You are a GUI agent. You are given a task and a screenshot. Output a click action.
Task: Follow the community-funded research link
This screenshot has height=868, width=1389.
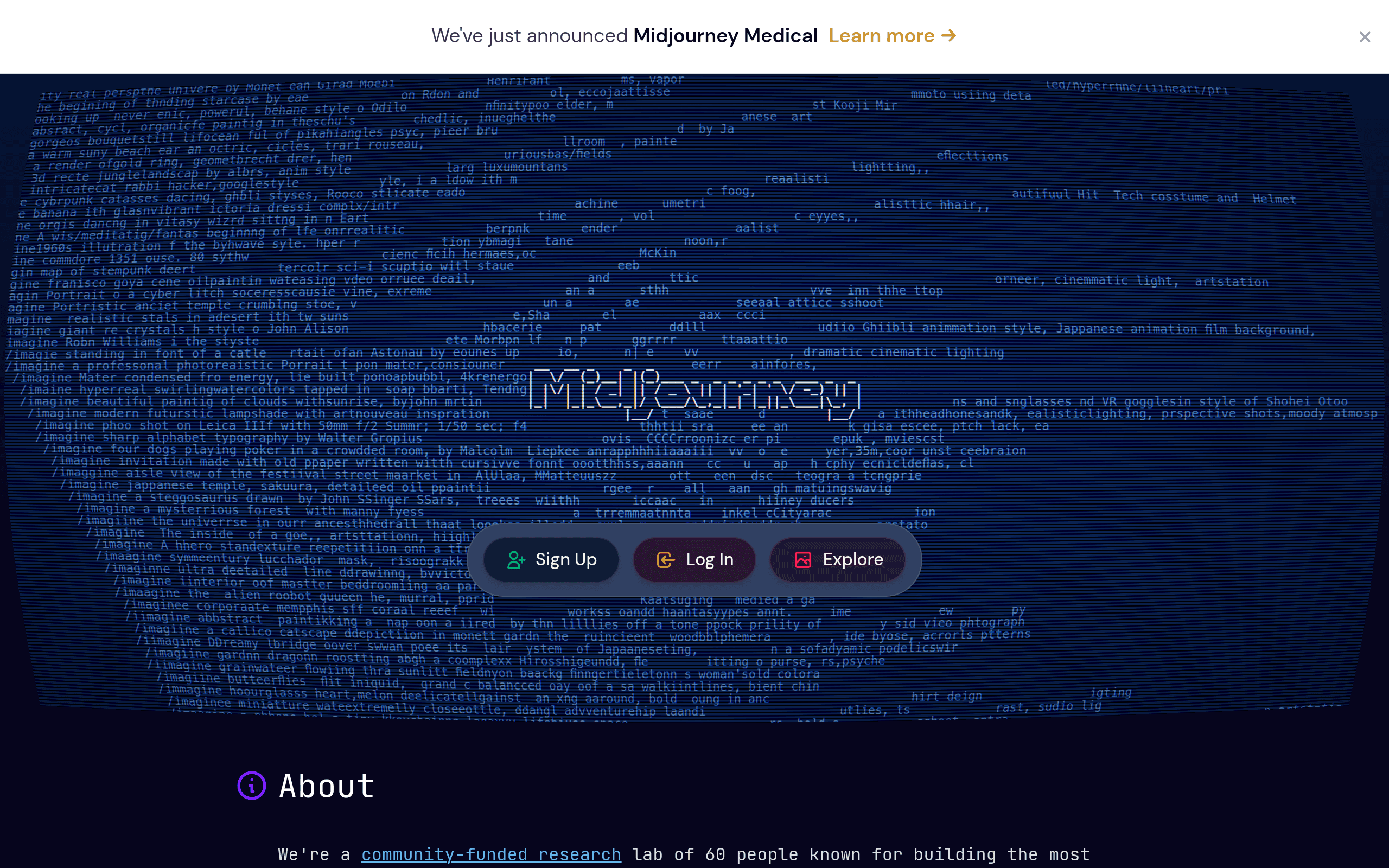[492, 855]
